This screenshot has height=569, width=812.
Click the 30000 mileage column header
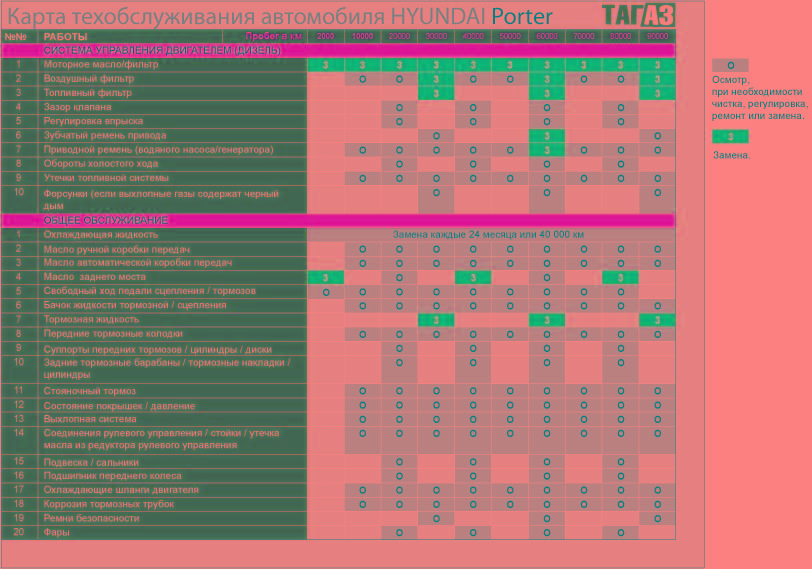(x=436, y=36)
